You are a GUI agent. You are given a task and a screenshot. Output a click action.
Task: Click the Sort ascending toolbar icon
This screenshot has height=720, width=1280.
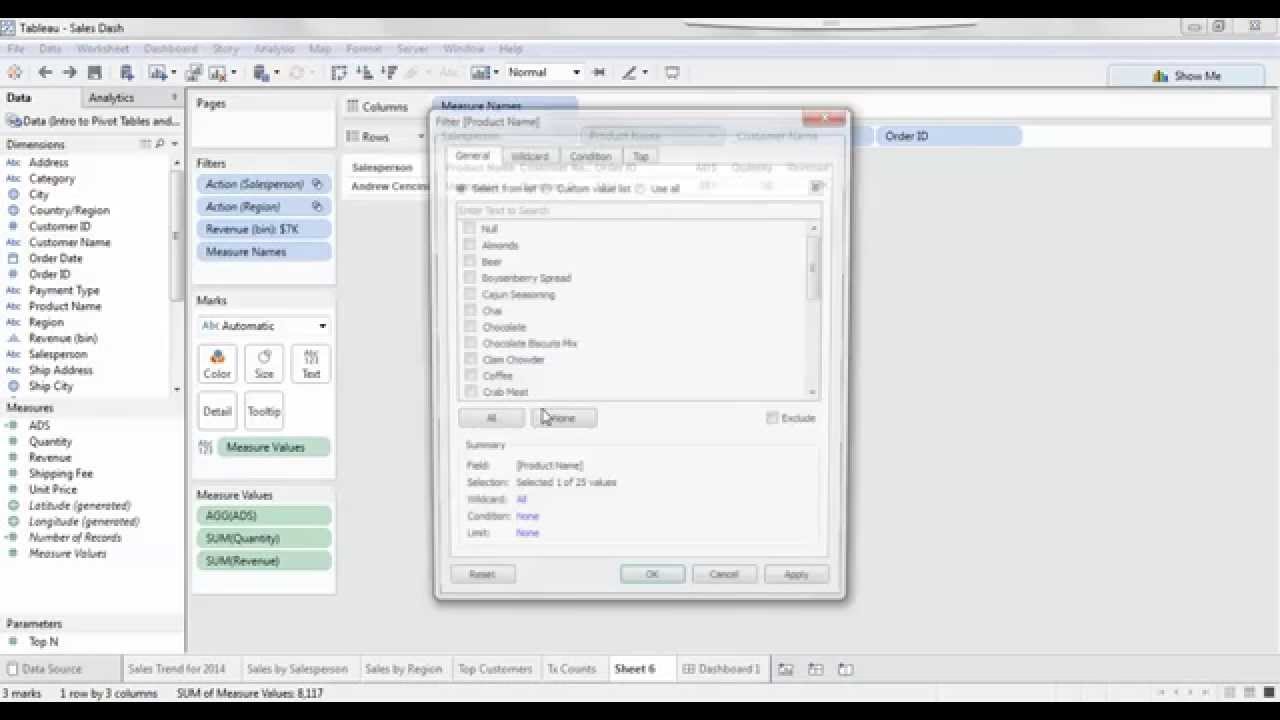[x=364, y=72]
